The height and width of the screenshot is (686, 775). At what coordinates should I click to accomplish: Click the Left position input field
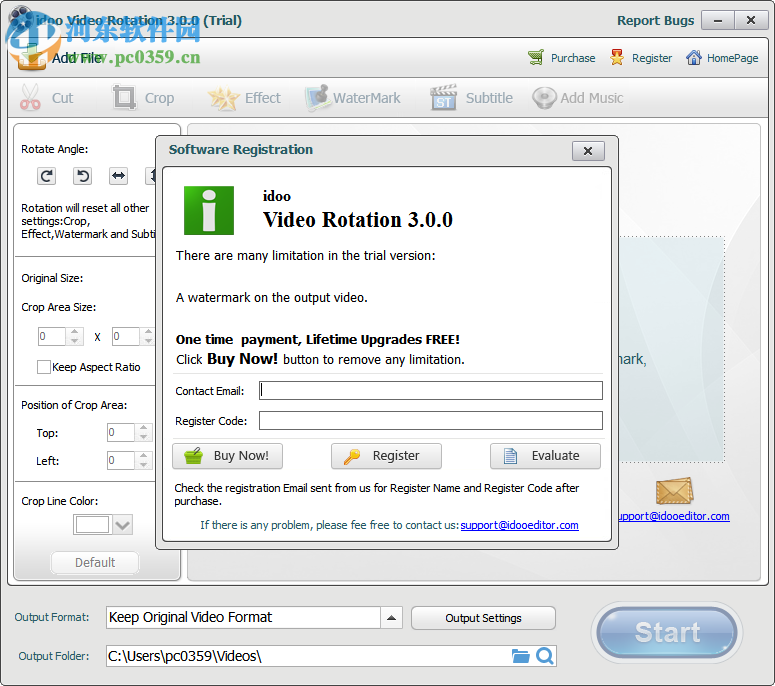(121, 460)
